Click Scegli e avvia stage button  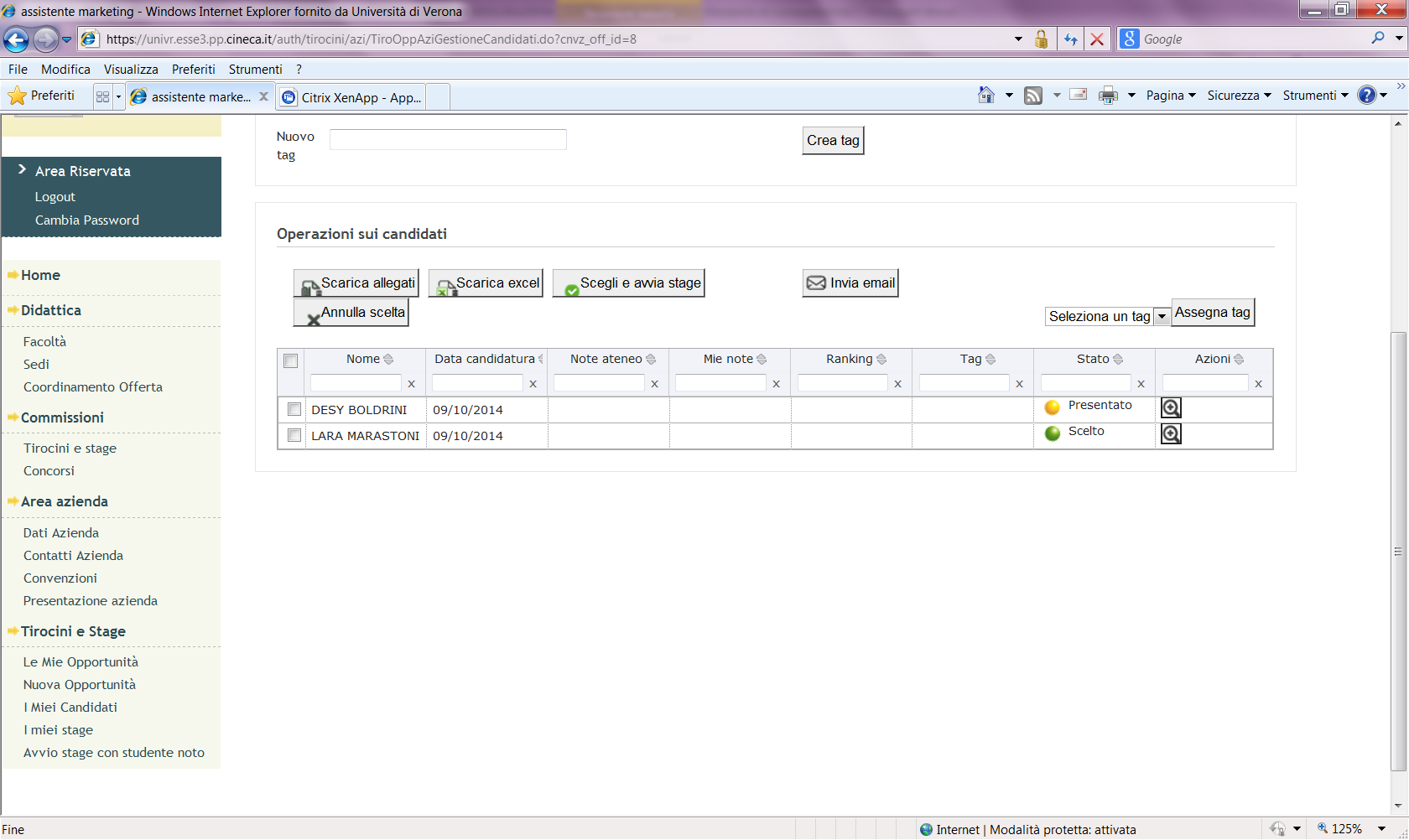click(x=628, y=283)
